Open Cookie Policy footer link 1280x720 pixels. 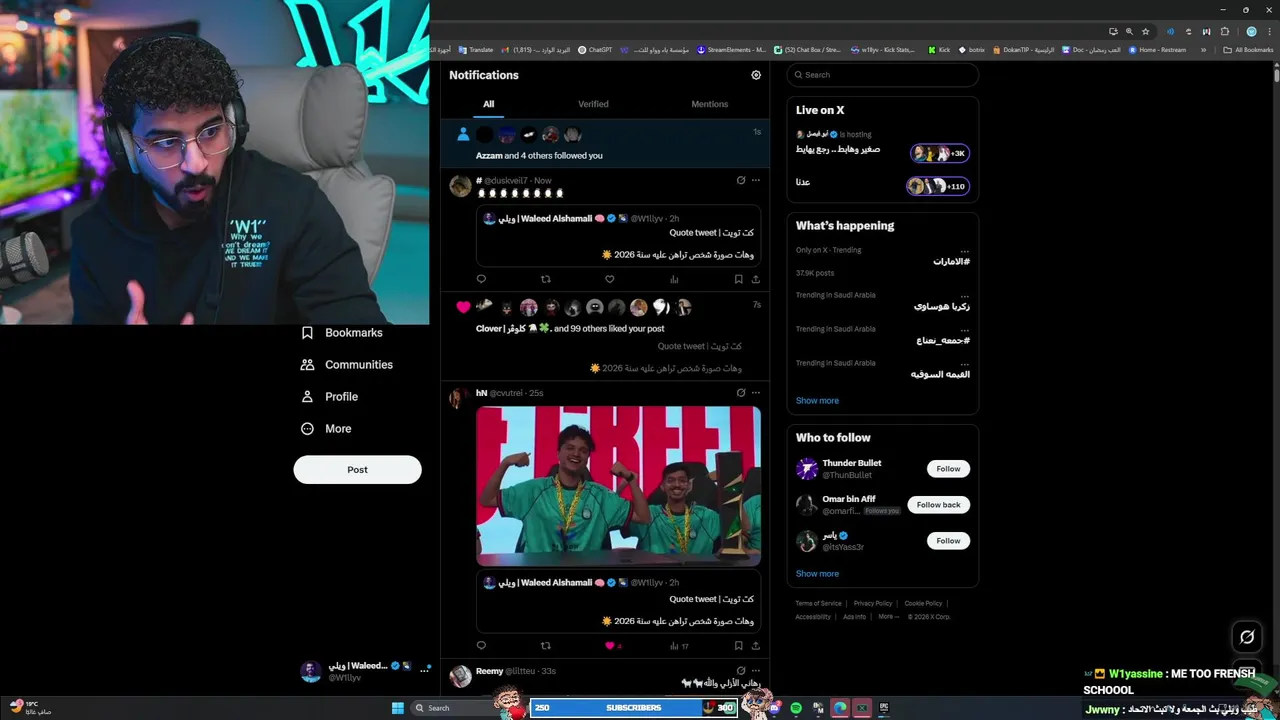click(923, 604)
